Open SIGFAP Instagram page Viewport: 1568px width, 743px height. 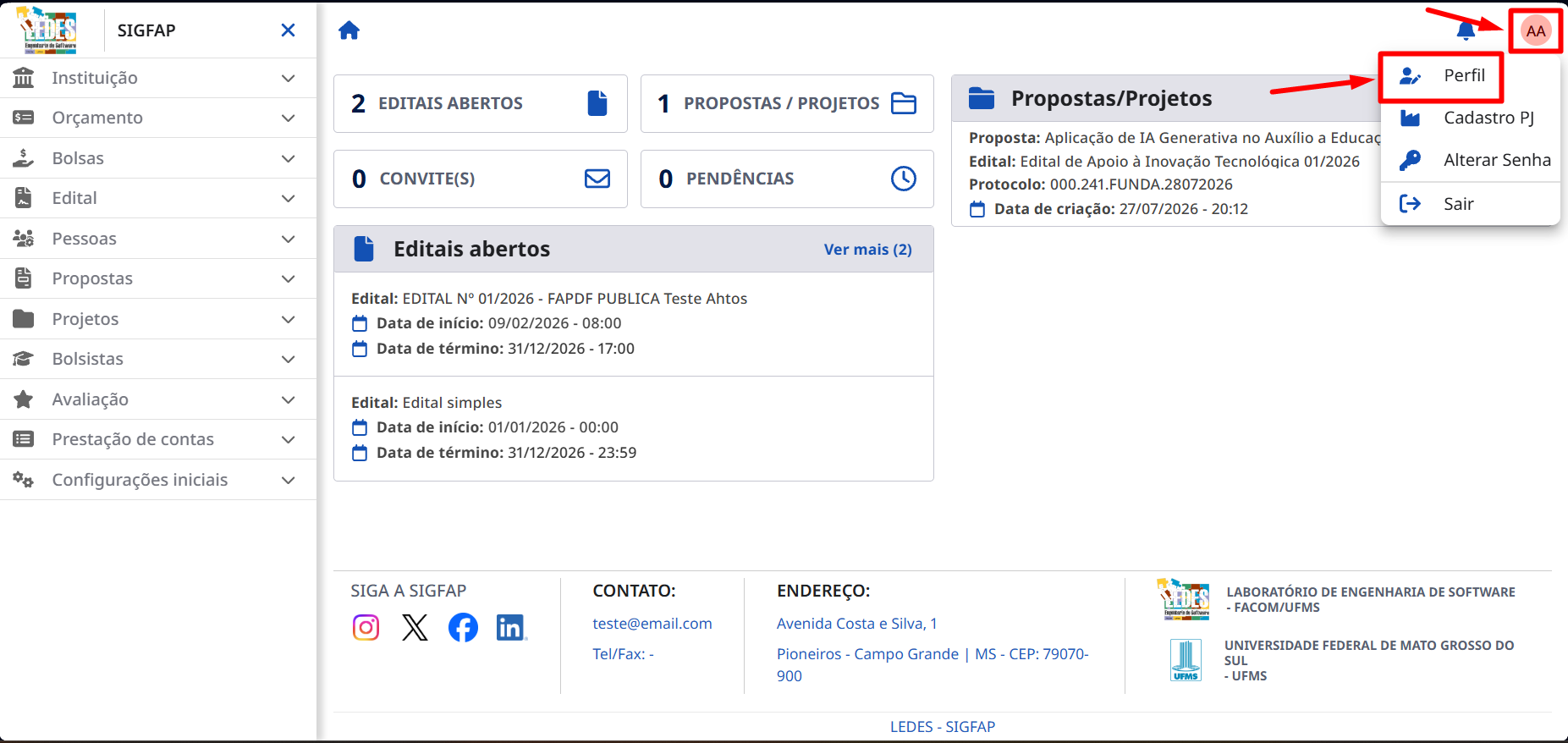(366, 627)
